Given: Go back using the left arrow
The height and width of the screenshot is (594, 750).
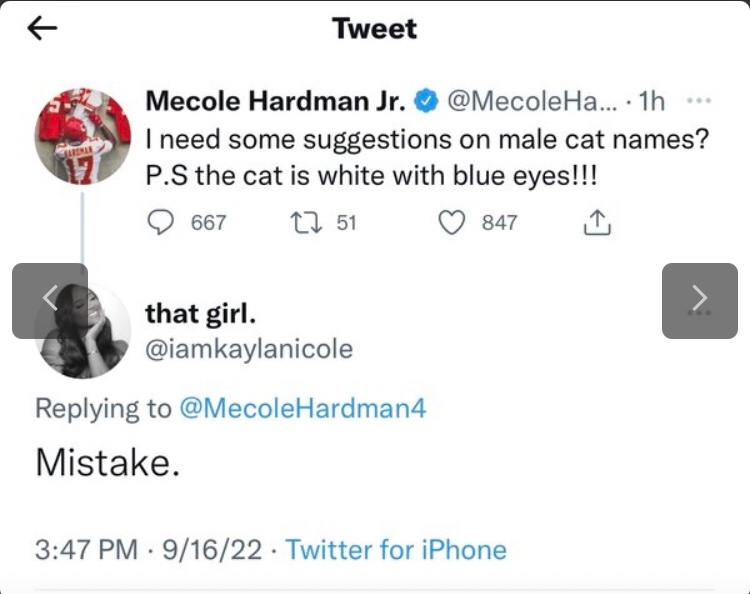Looking at the screenshot, I should (x=42, y=29).
